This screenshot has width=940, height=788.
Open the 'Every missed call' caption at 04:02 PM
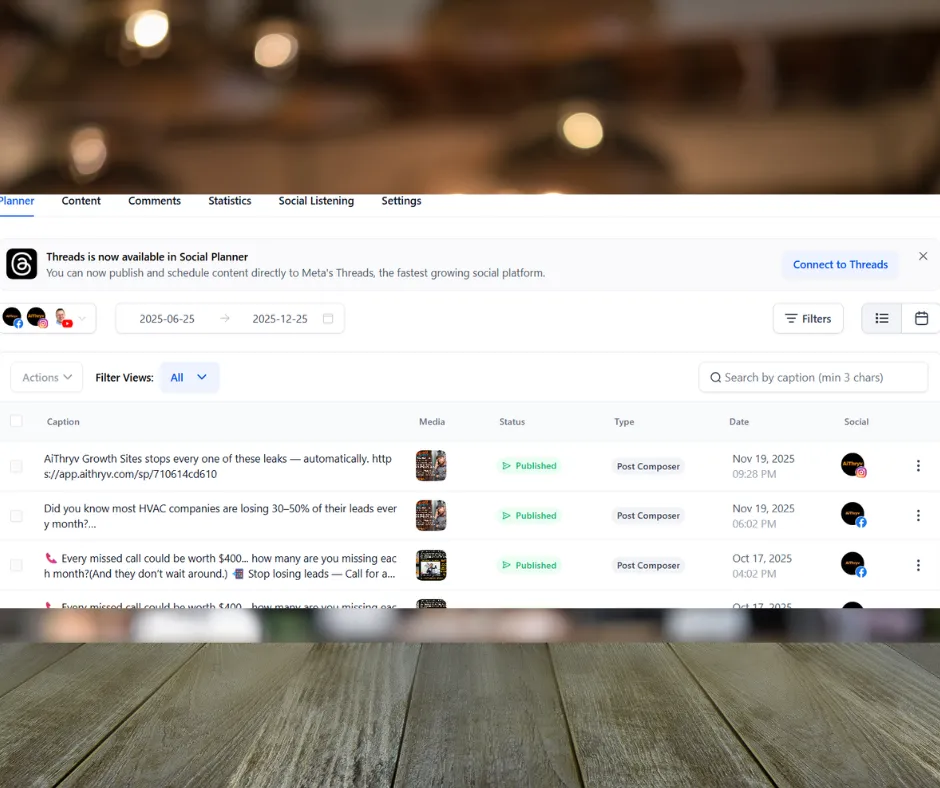point(220,566)
